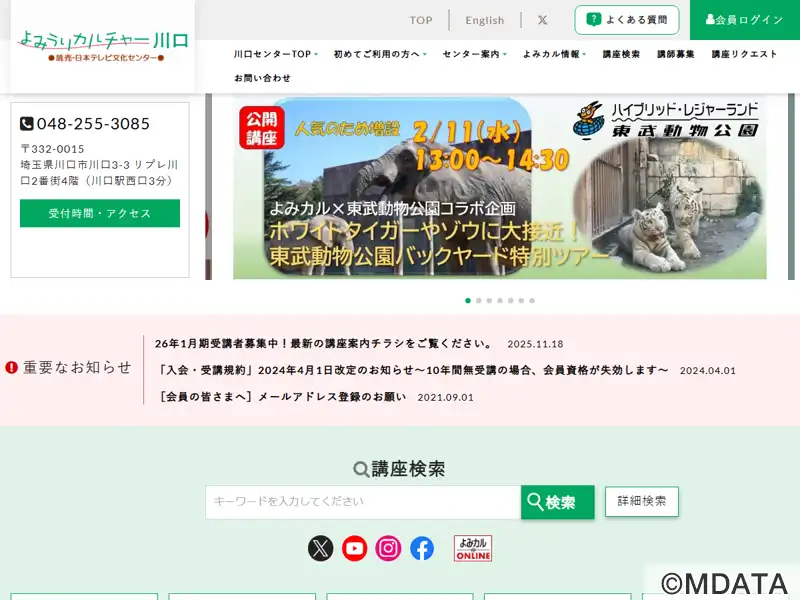Open the YouTube social icon
The width and height of the screenshot is (800, 600).
coord(355,548)
